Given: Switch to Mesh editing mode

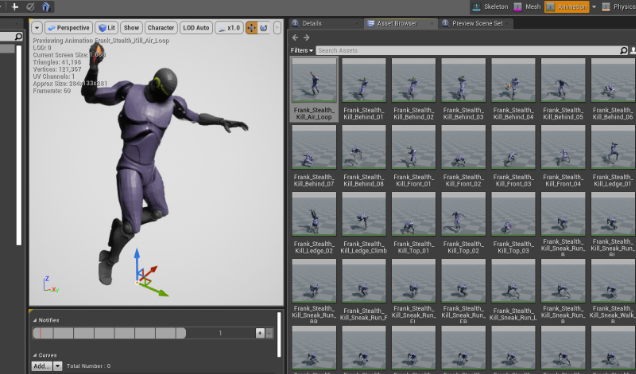Looking at the screenshot, I should pos(527,6).
